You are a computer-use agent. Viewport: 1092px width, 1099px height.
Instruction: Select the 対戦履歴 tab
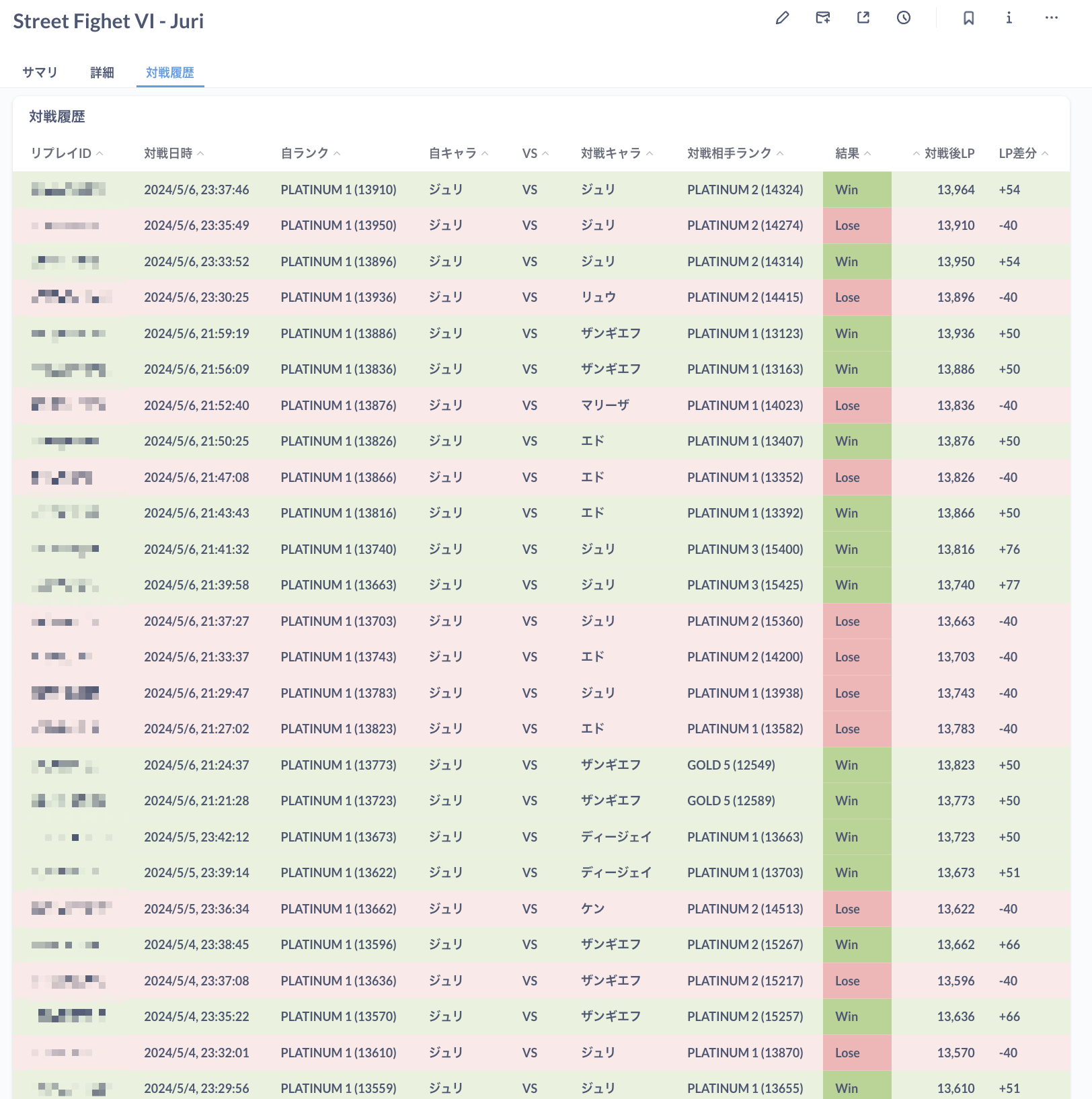tap(170, 73)
